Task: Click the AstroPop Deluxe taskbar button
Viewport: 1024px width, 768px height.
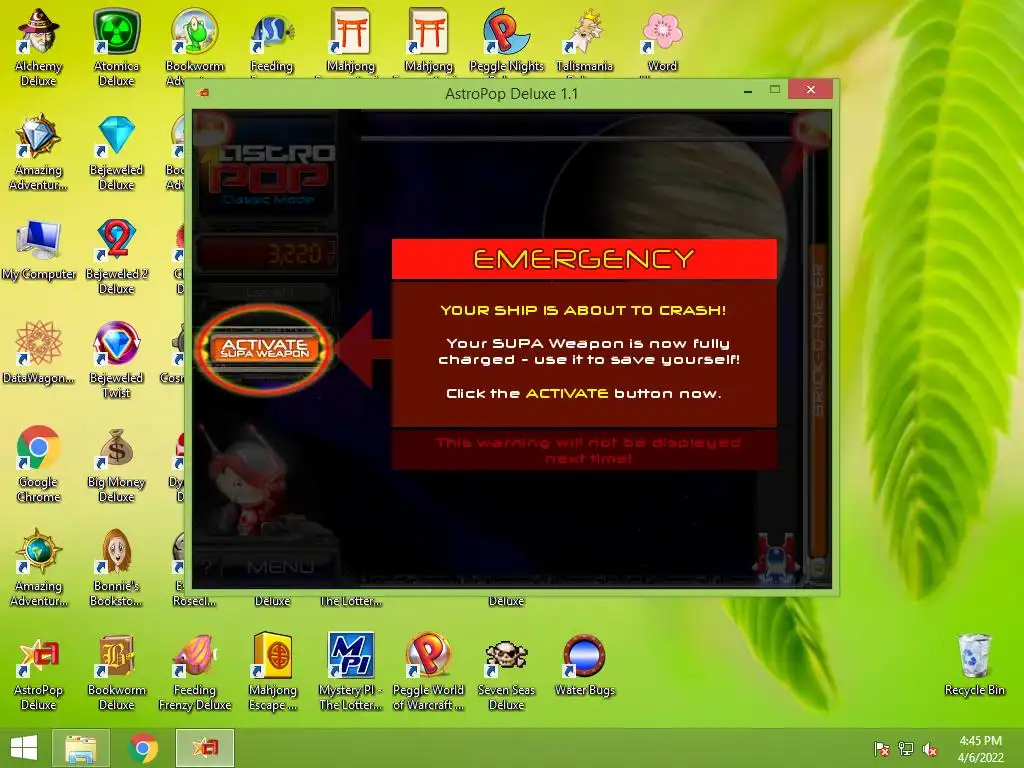Action: click(x=205, y=748)
